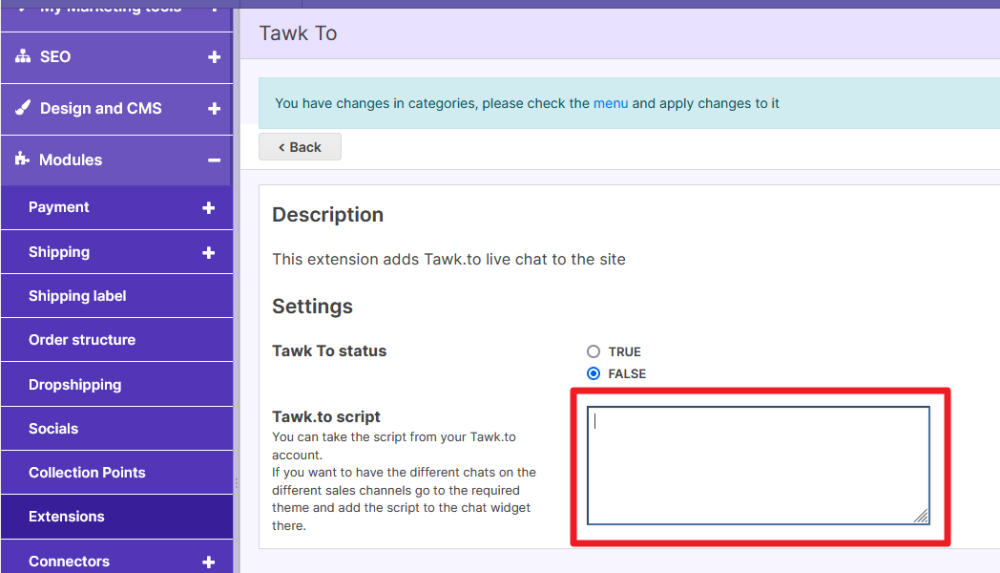Click the Tawk To status label
Image resolution: width=1000 pixels, height=573 pixels.
click(x=329, y=351)
